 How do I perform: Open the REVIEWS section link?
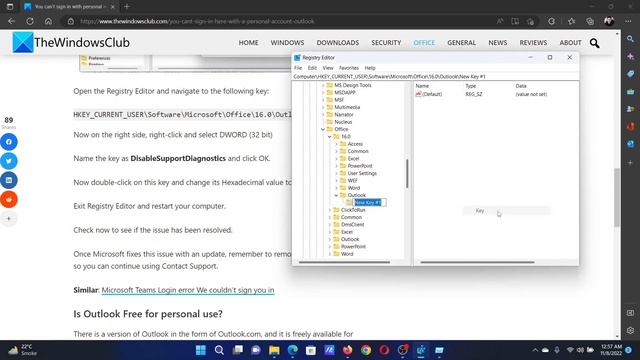click(x=533, y=42)
